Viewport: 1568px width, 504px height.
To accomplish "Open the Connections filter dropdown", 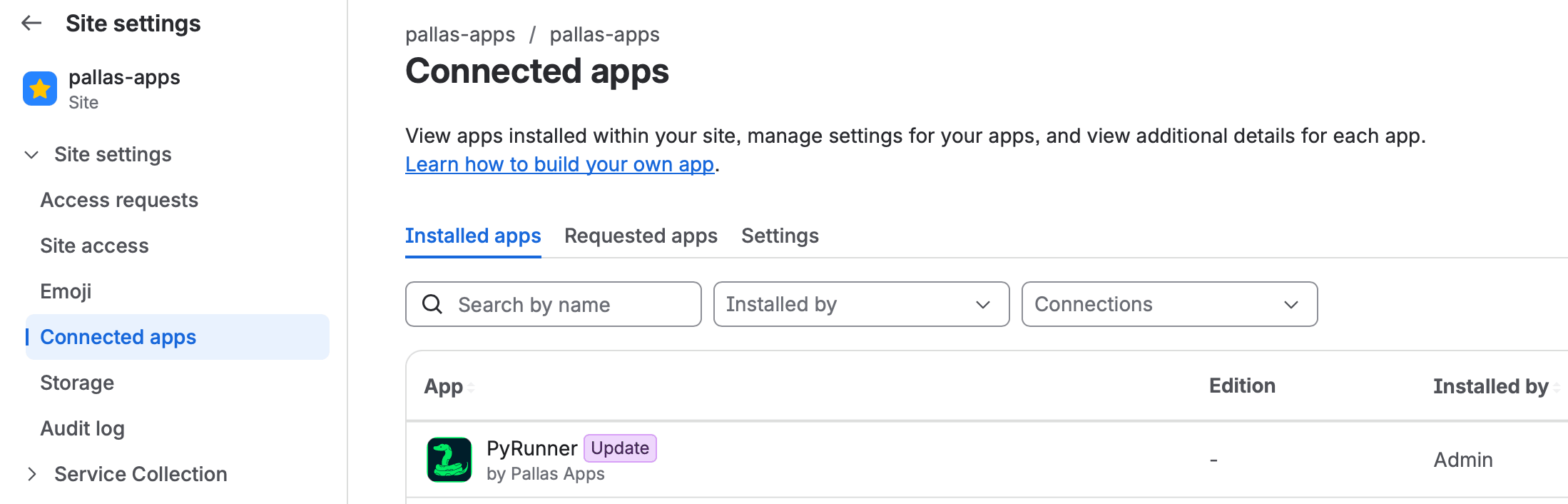I will coord(1169,304).
